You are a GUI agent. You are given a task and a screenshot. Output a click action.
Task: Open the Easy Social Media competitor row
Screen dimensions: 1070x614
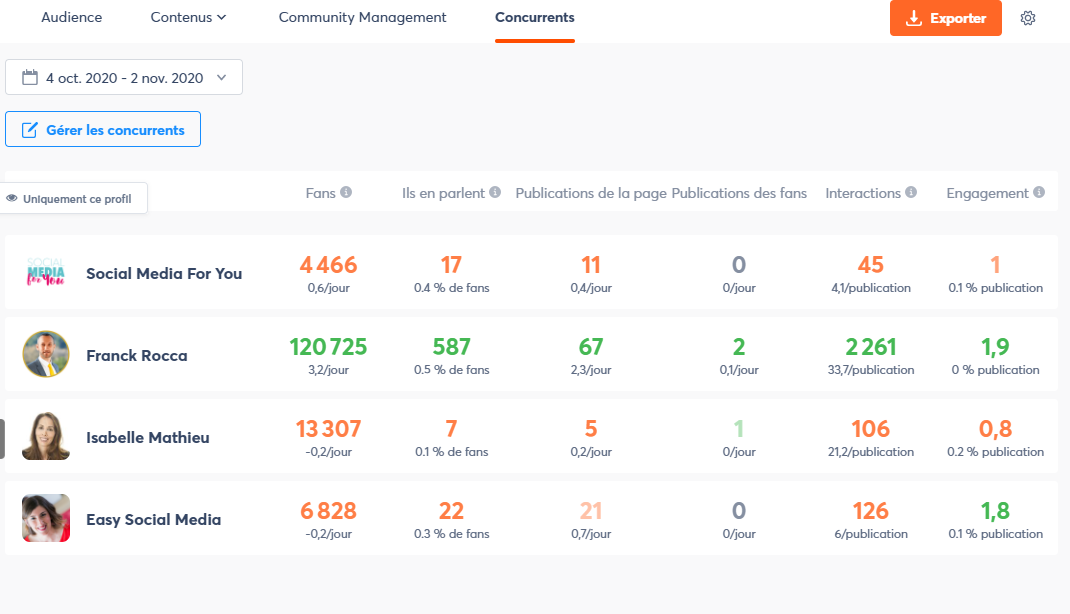153,519
